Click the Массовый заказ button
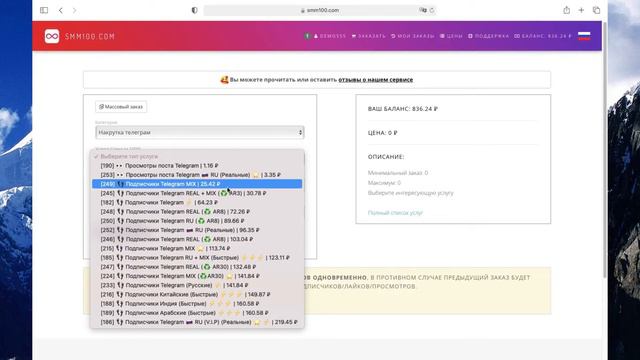 121,107
